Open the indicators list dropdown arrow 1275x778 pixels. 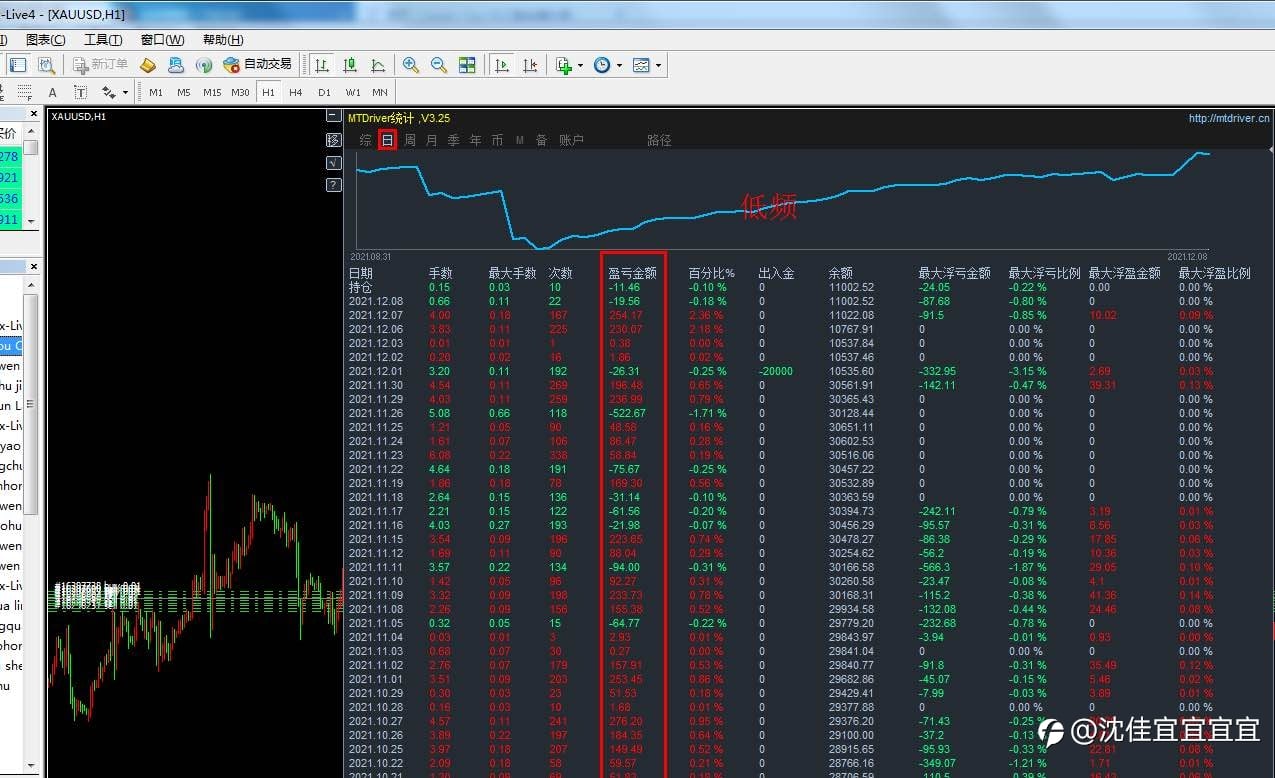pos(581,66)
